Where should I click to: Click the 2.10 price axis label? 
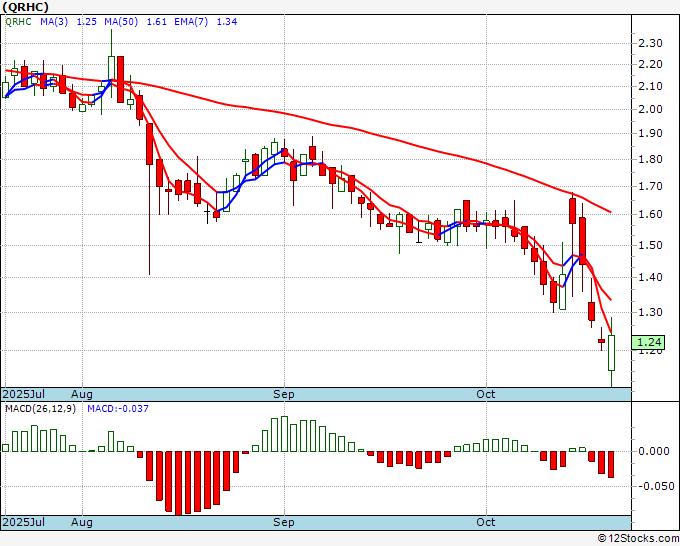[x=651, y=86]
